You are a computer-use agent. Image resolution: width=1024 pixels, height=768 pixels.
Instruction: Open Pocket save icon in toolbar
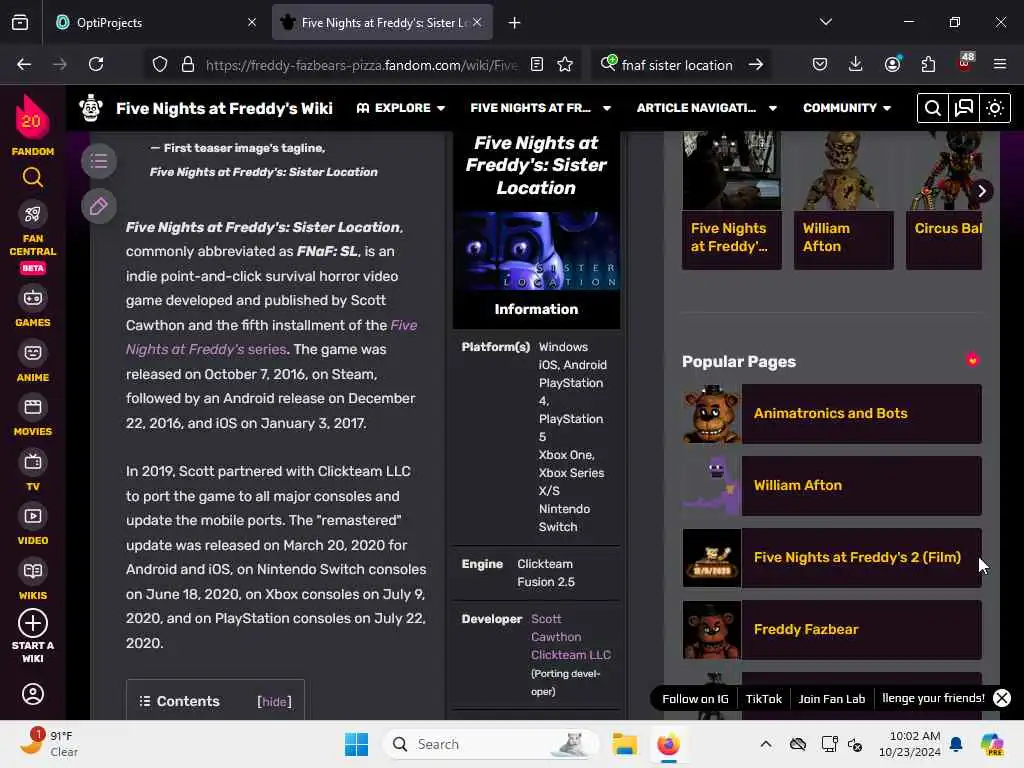pos(820,64)
